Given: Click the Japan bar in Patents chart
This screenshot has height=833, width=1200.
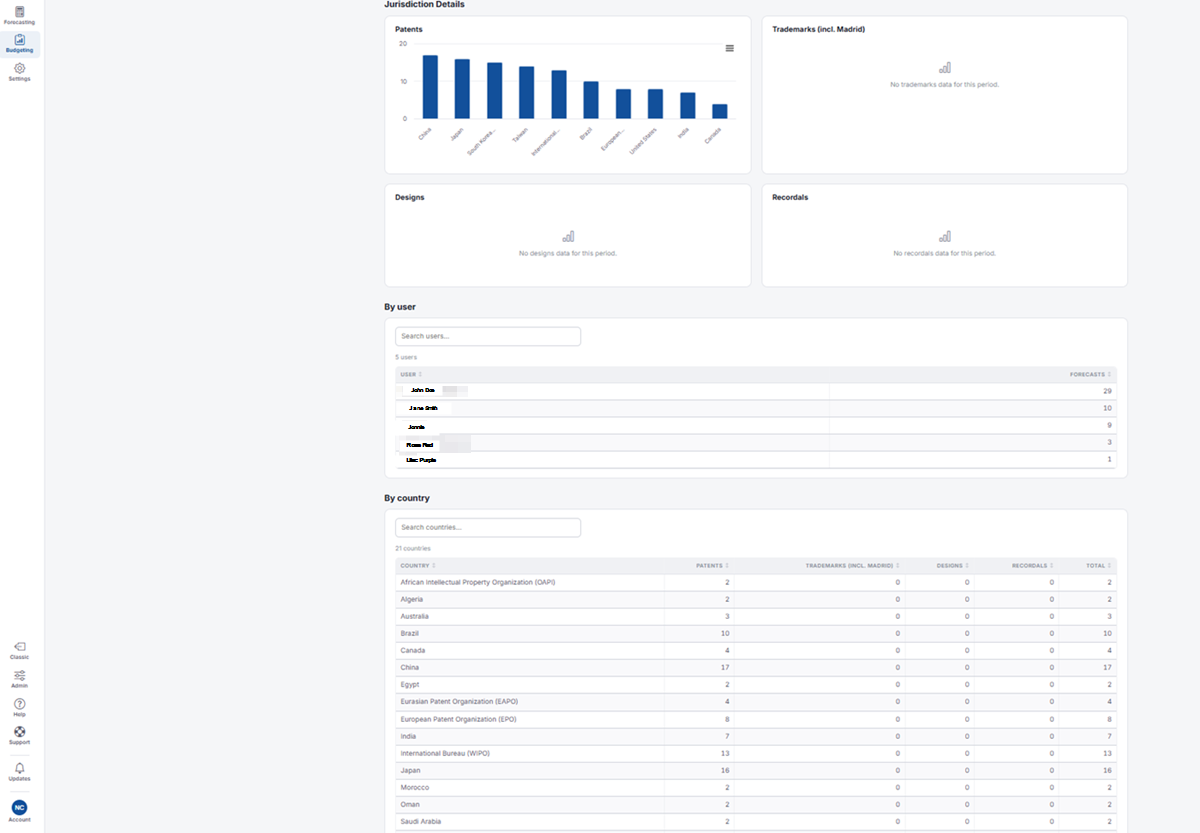Looking at the screenshot, I should [x=462, y=89].
